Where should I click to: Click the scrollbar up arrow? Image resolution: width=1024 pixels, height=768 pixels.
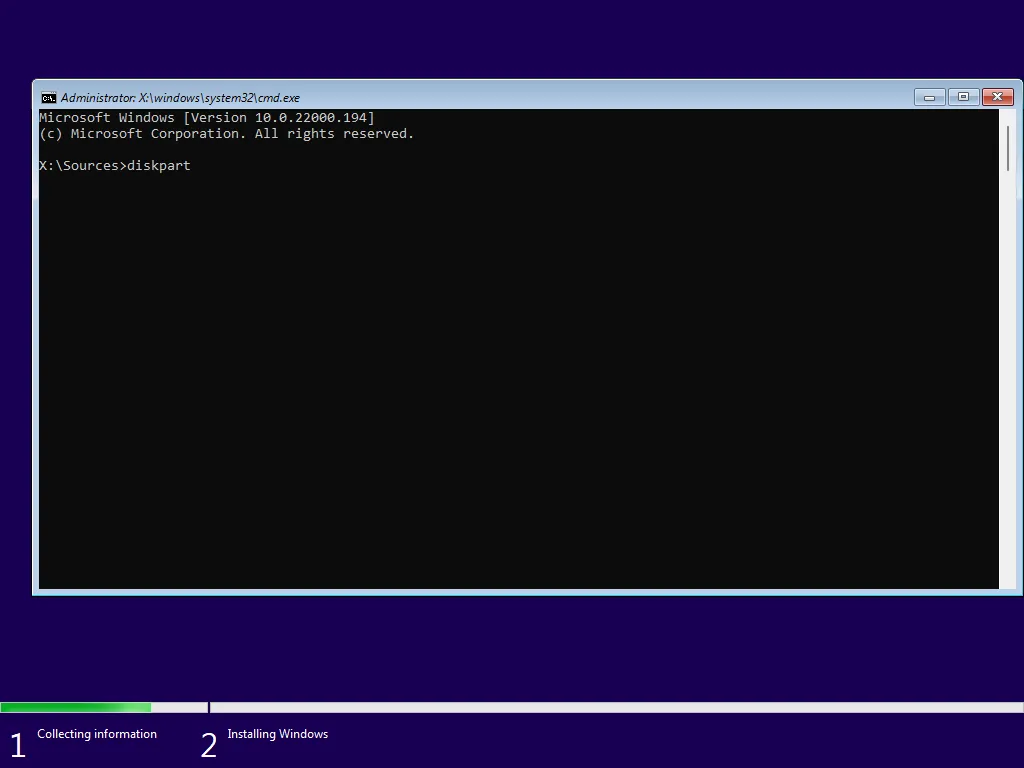[x=1008, y=116]
